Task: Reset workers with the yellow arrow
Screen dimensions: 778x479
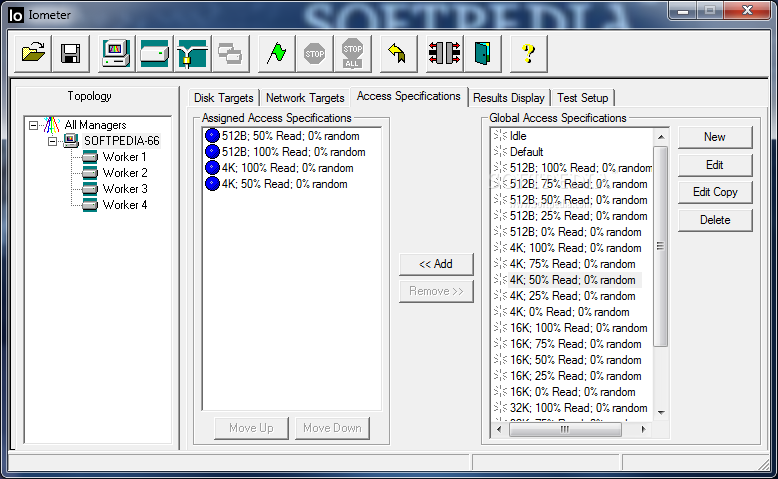Action: click(398, 54)
